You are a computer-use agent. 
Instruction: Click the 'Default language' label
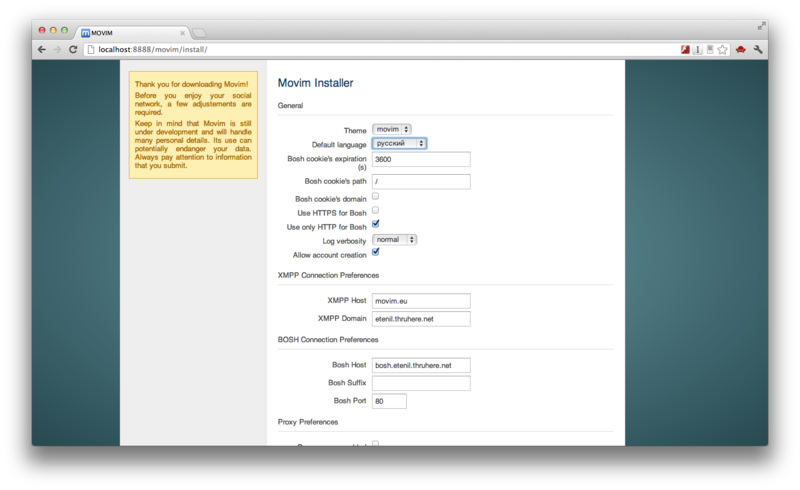pos(339,144)
